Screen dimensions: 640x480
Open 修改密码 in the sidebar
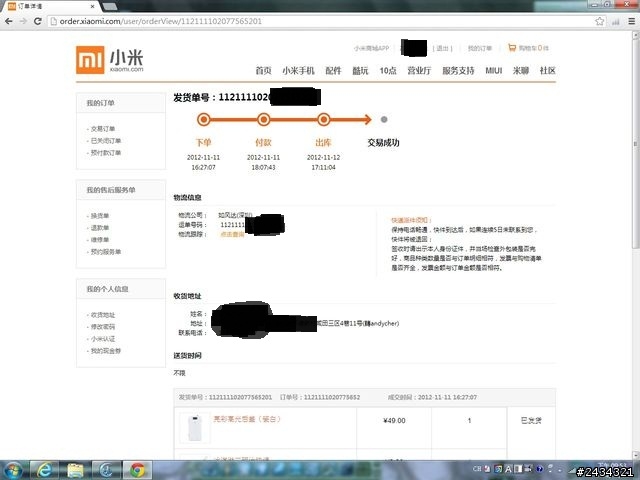click(x=102, y=327)
